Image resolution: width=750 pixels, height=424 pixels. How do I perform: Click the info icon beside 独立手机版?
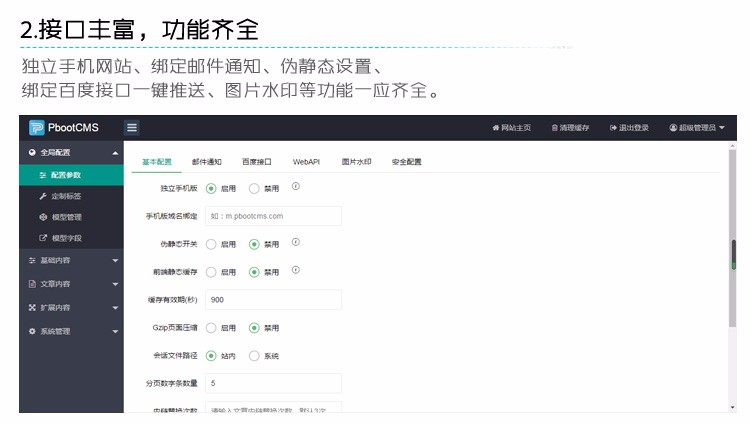296,187
